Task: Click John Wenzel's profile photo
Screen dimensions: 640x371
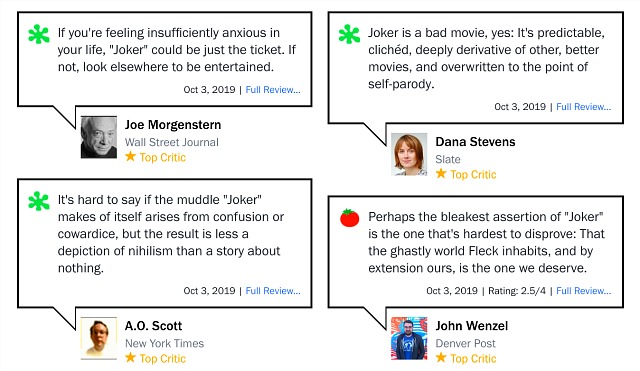Action: pos(409,338)
